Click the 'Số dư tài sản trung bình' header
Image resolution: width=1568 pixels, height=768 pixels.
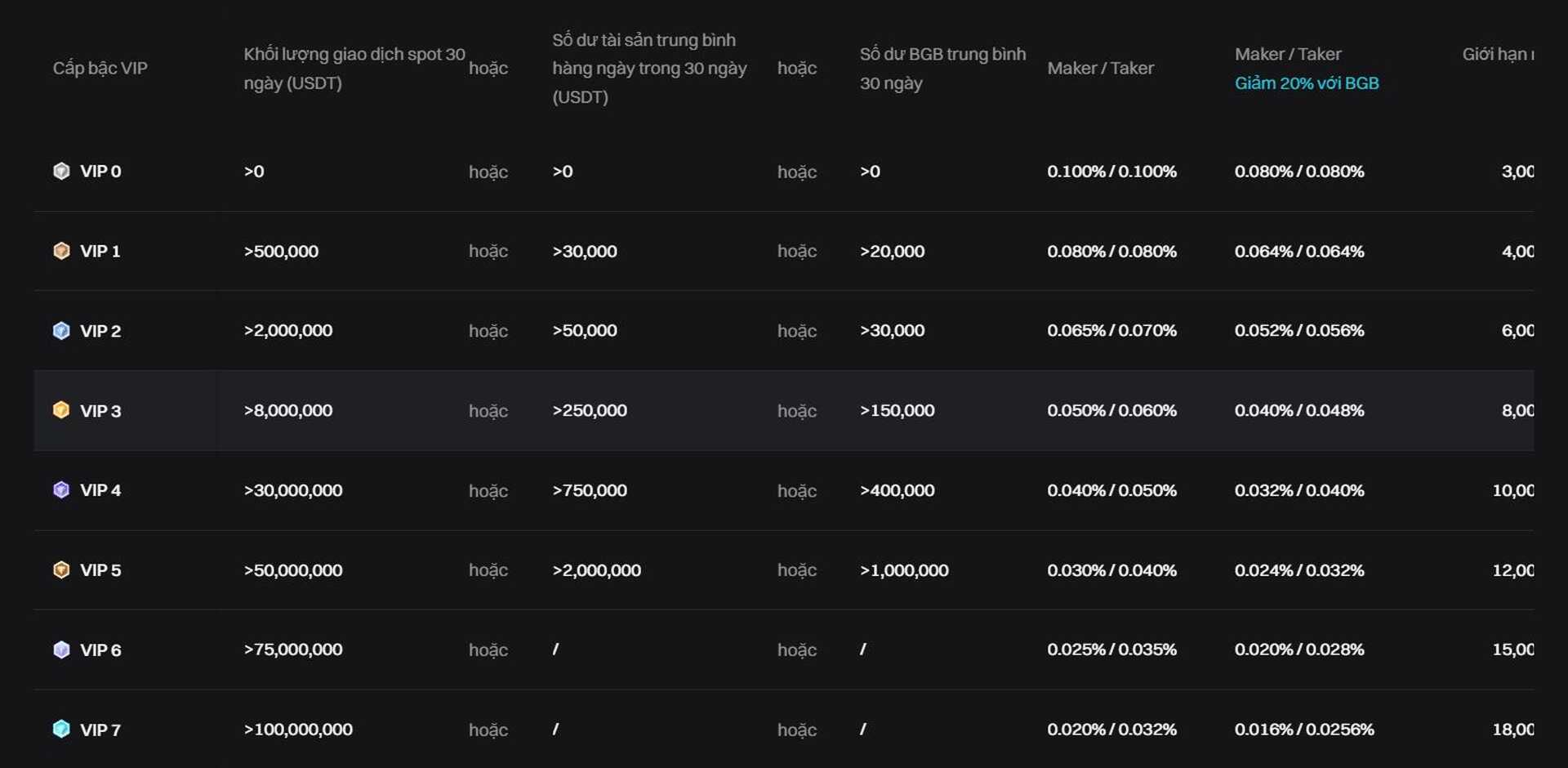pos(649,69)
